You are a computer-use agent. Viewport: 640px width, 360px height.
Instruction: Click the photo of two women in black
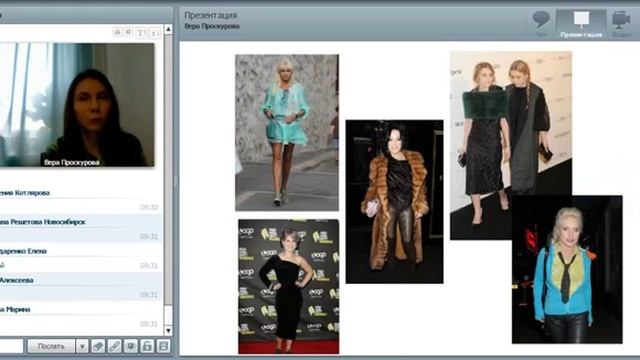point(511,145)
